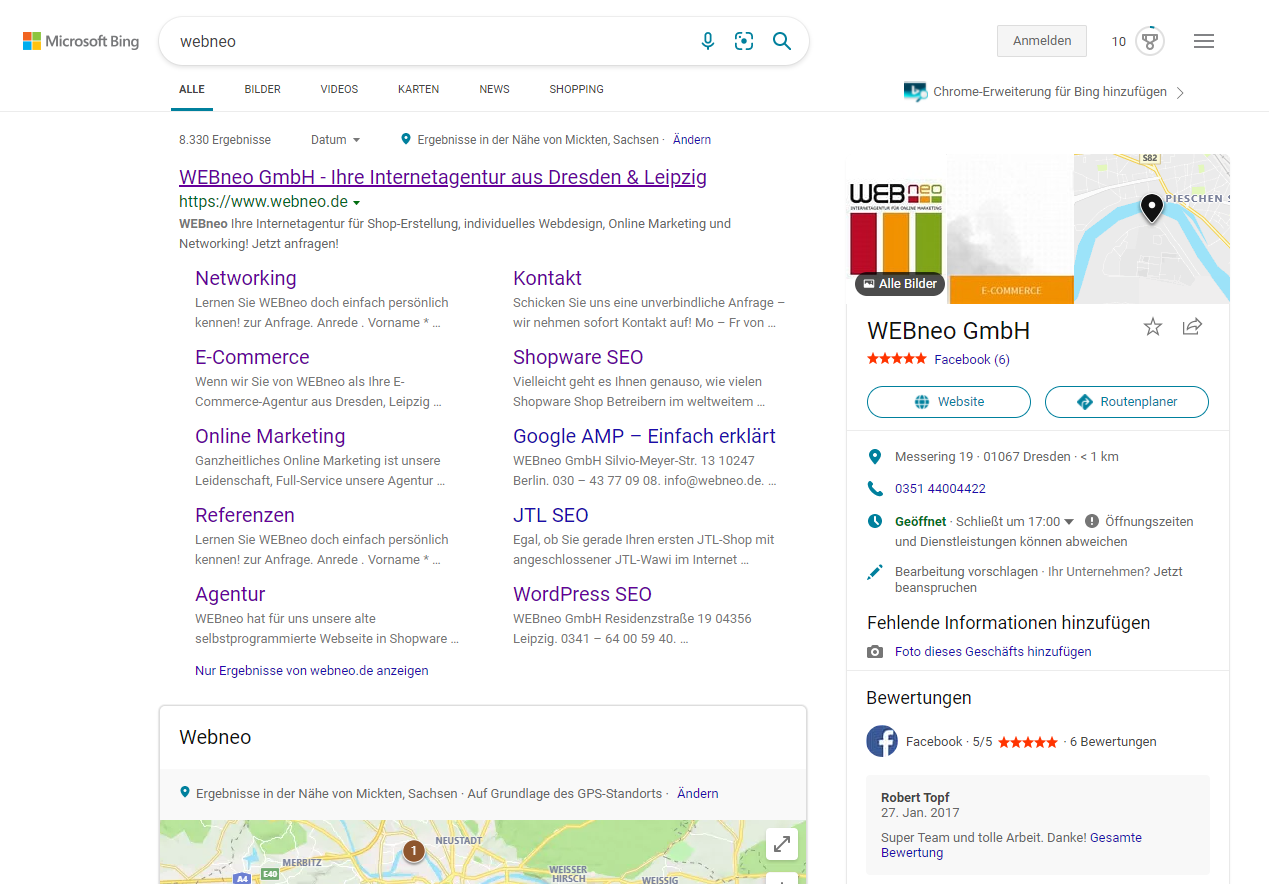Click the arrow next to Chrome-Erweiterung
This screenshot has width=1269, height=884.
(x=1180, y=92)
